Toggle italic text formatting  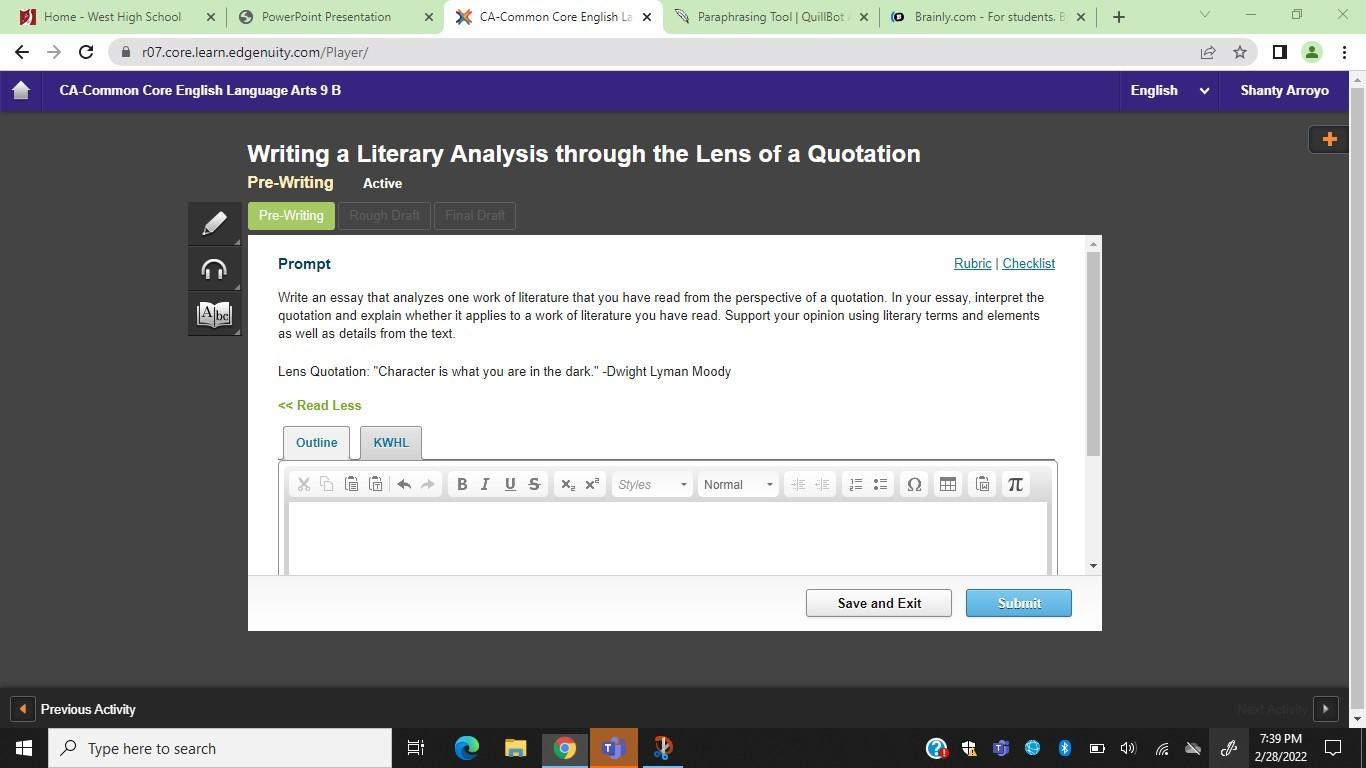pos(485,484)
